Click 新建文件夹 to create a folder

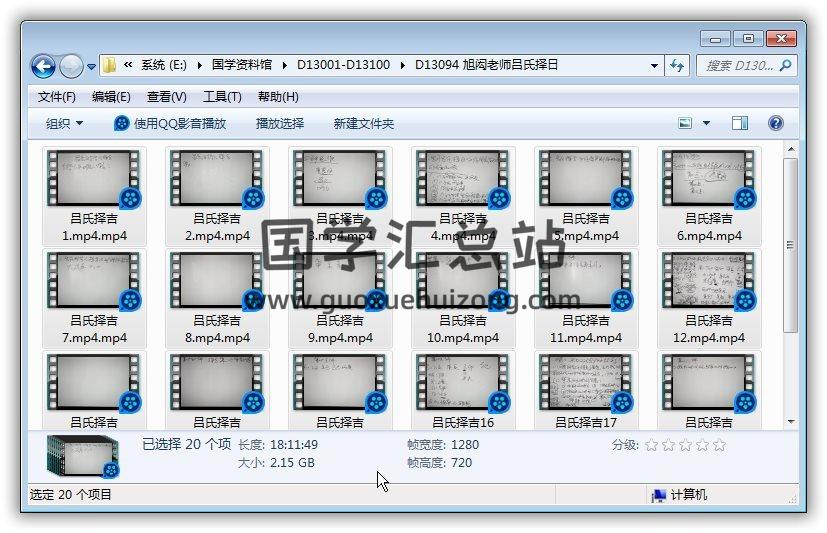pyautogui.click(x=363, y=124)
